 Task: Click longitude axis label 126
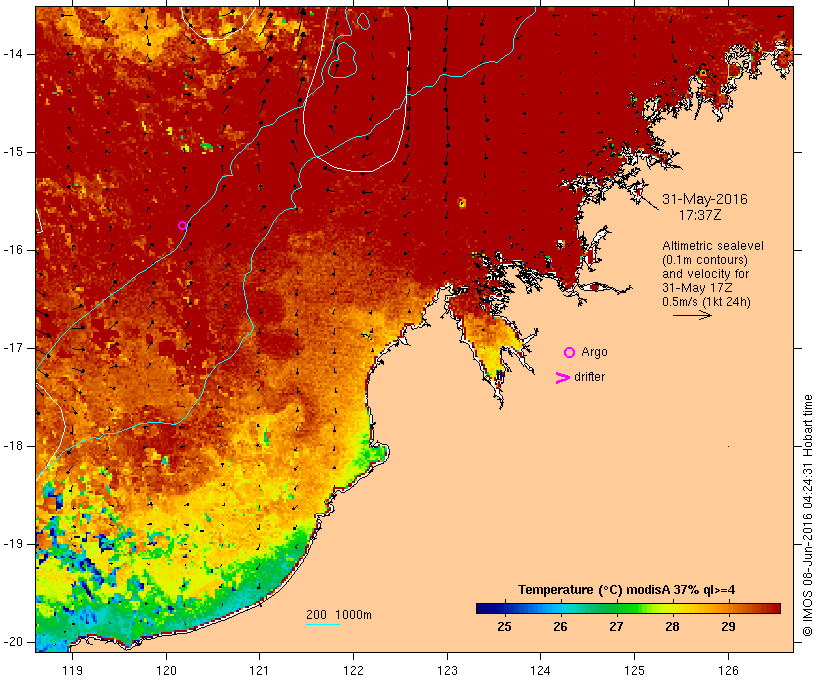pos(728,671)
